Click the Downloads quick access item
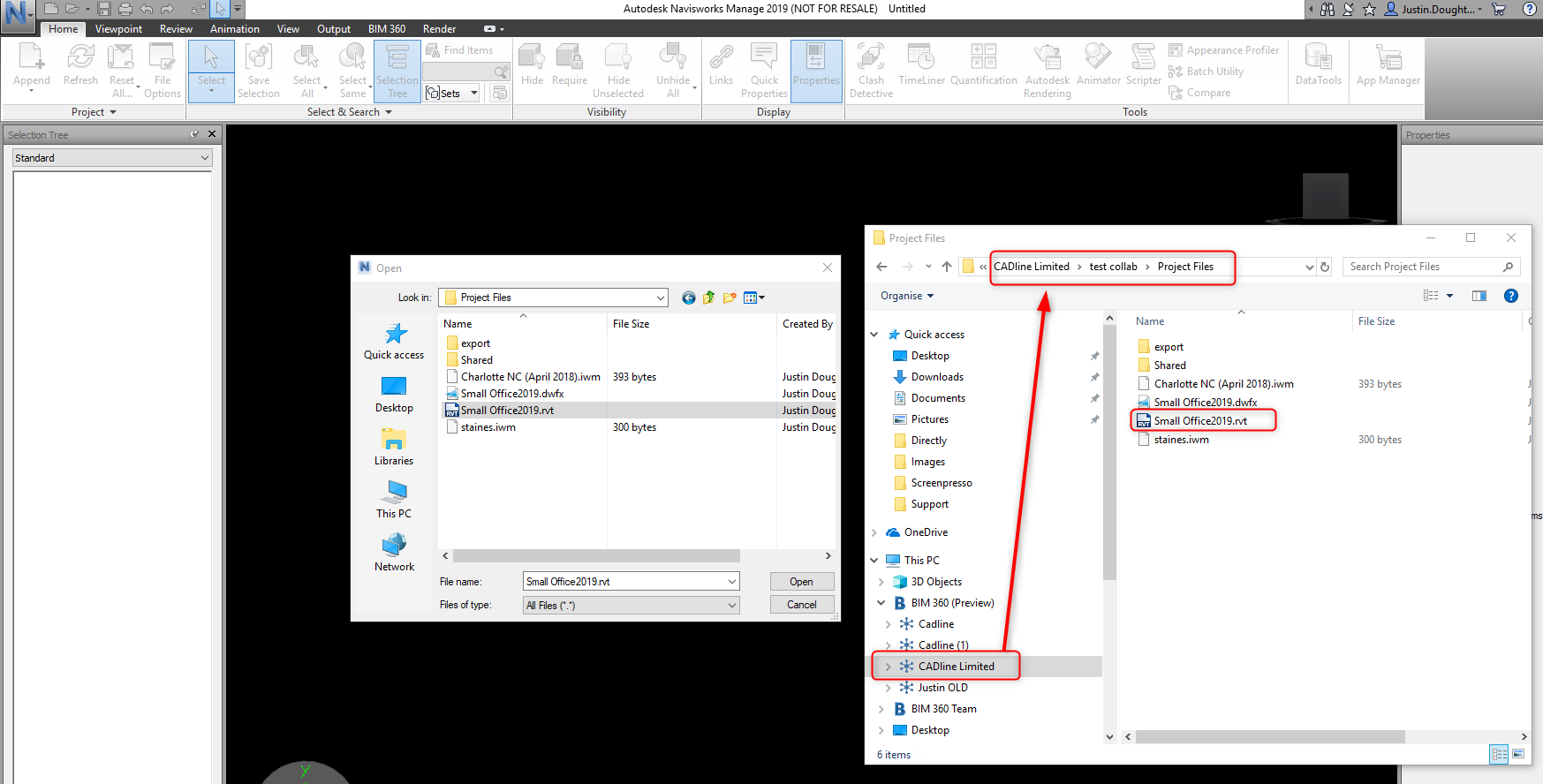1543x784 pixels. coord(937,377)
